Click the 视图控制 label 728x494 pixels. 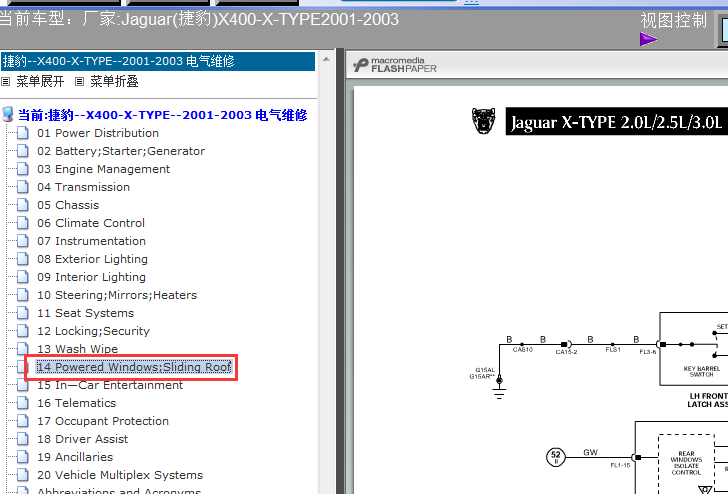click(x=673, y=20)
